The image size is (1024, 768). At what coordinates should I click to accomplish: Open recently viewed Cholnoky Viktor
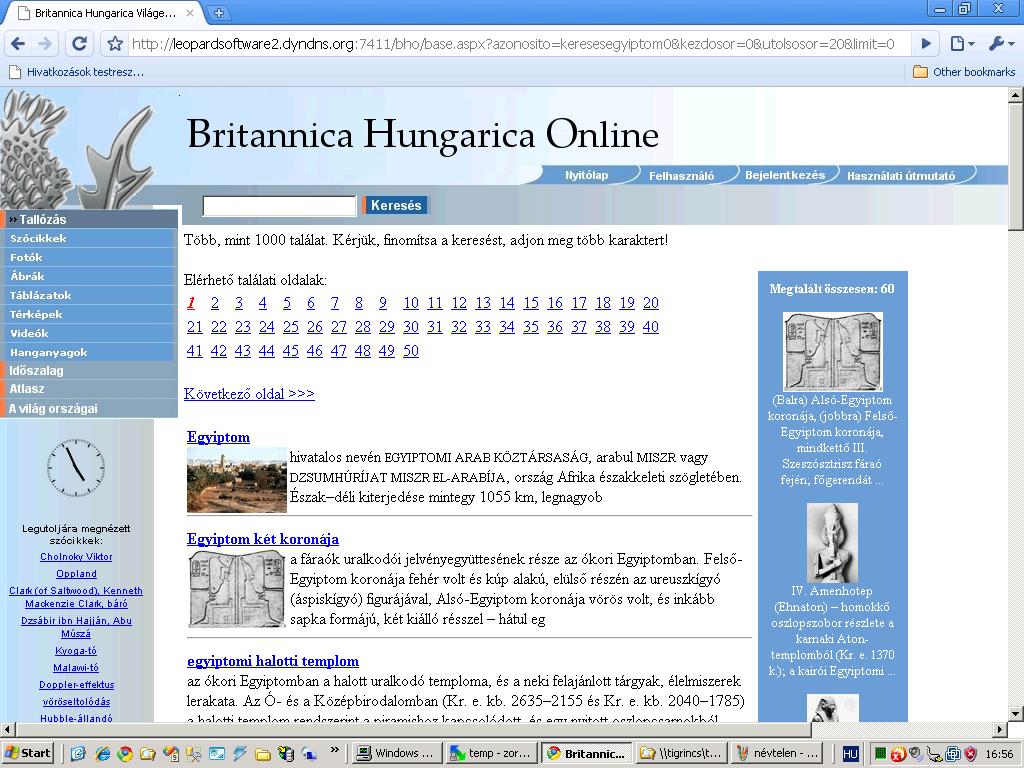pos(76,557)
